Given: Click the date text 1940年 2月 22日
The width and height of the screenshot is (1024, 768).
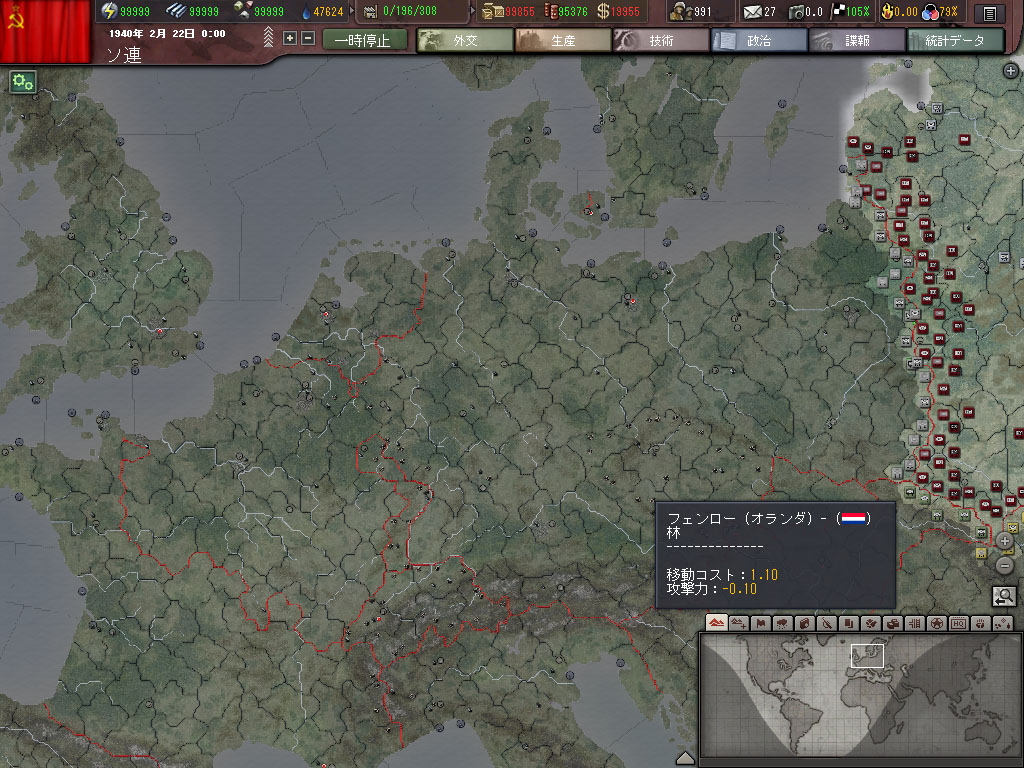Looking at the screenshot, I should pyautogui.click(x=152, y=33).
